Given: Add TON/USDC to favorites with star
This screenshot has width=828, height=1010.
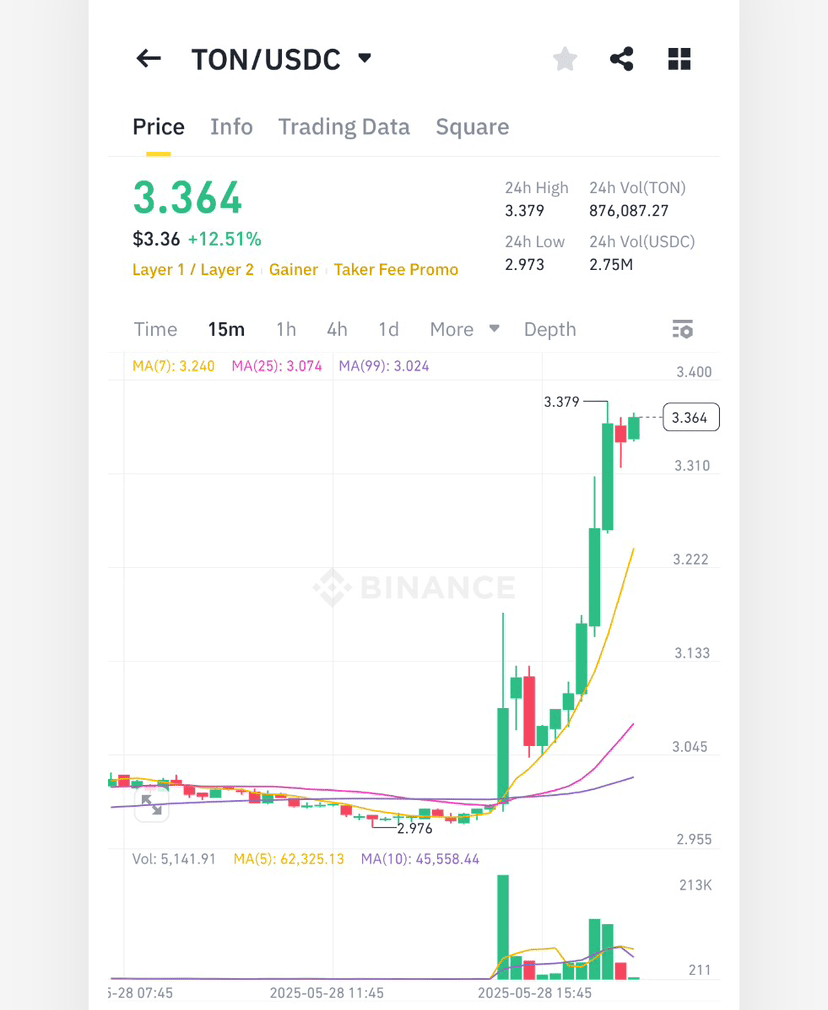Looking at the screenshot, I should [565, 59].
